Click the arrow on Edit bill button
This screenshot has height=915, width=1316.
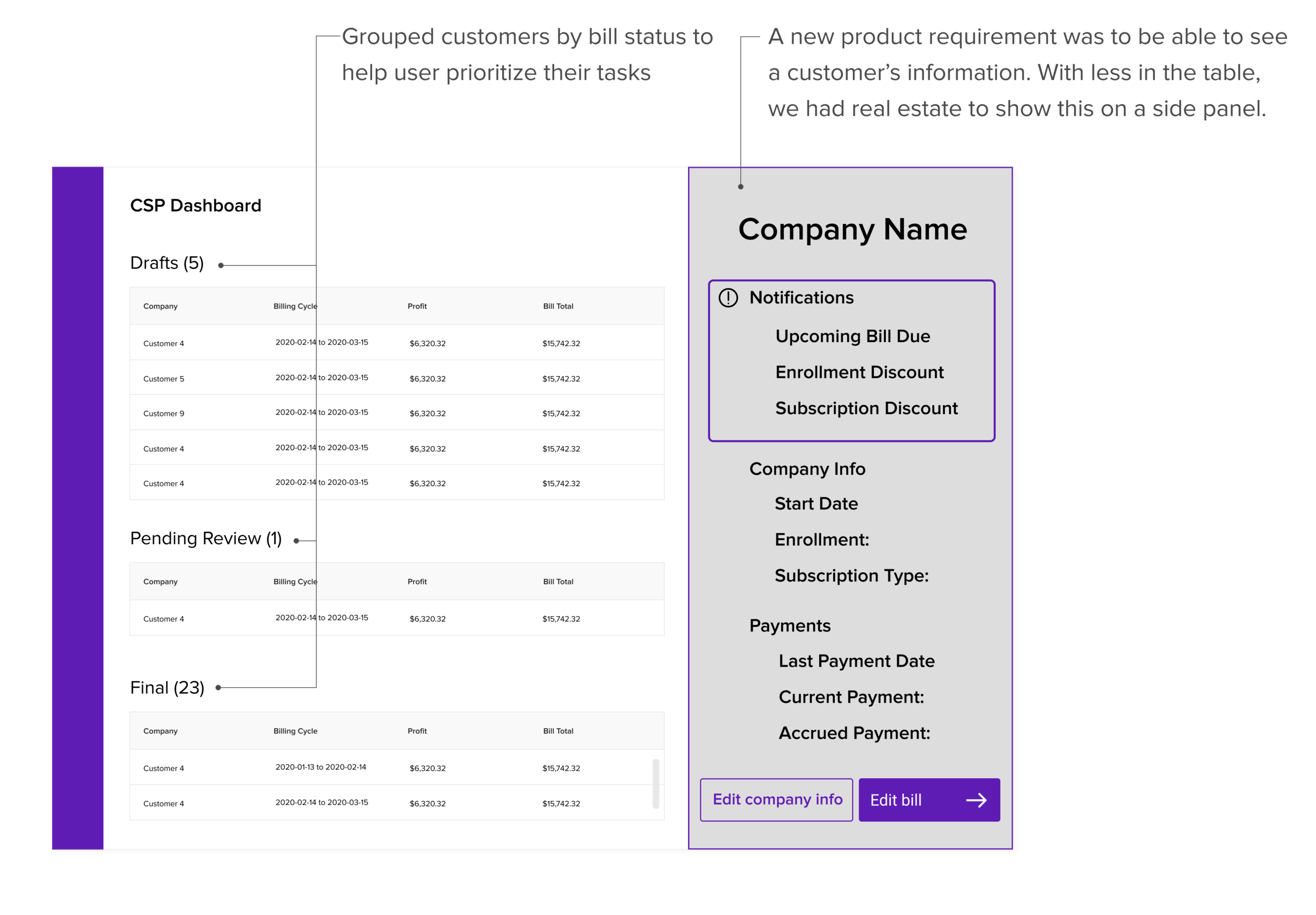[976, 800]
